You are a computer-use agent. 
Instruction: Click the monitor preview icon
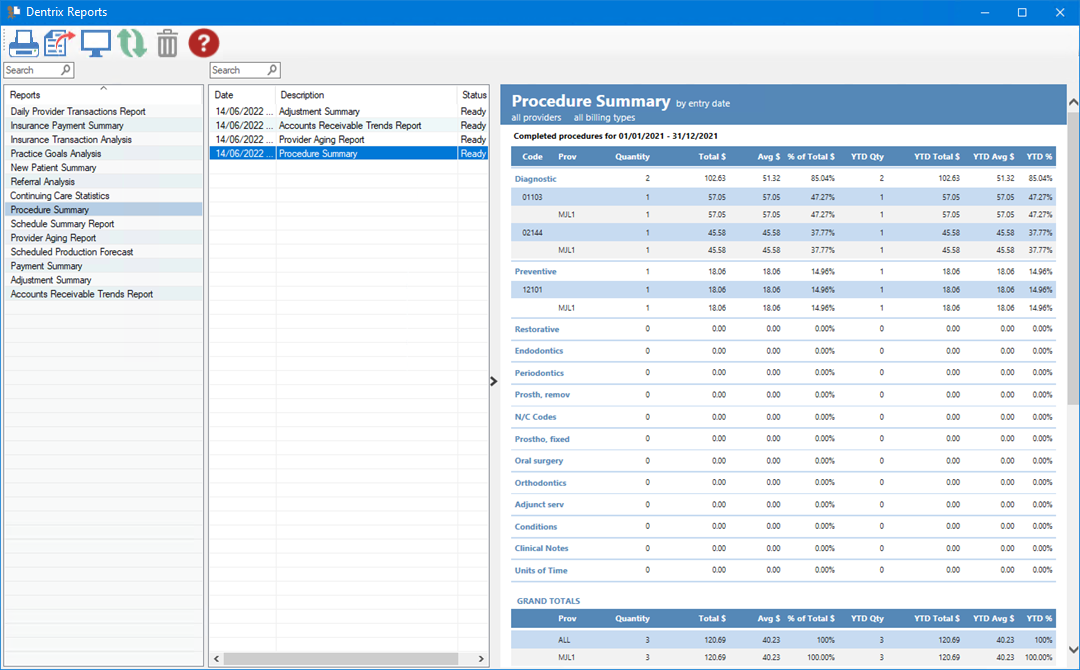pos(96,43)
